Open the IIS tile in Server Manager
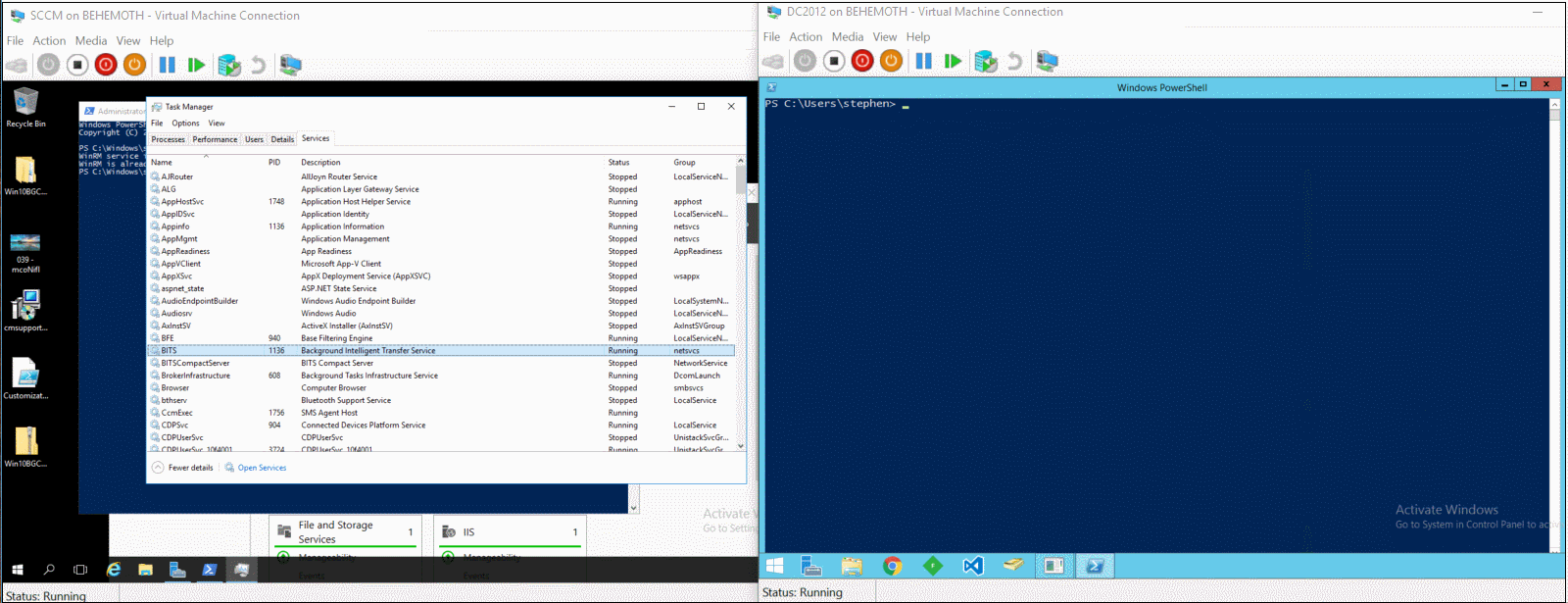 click(510, 532)
